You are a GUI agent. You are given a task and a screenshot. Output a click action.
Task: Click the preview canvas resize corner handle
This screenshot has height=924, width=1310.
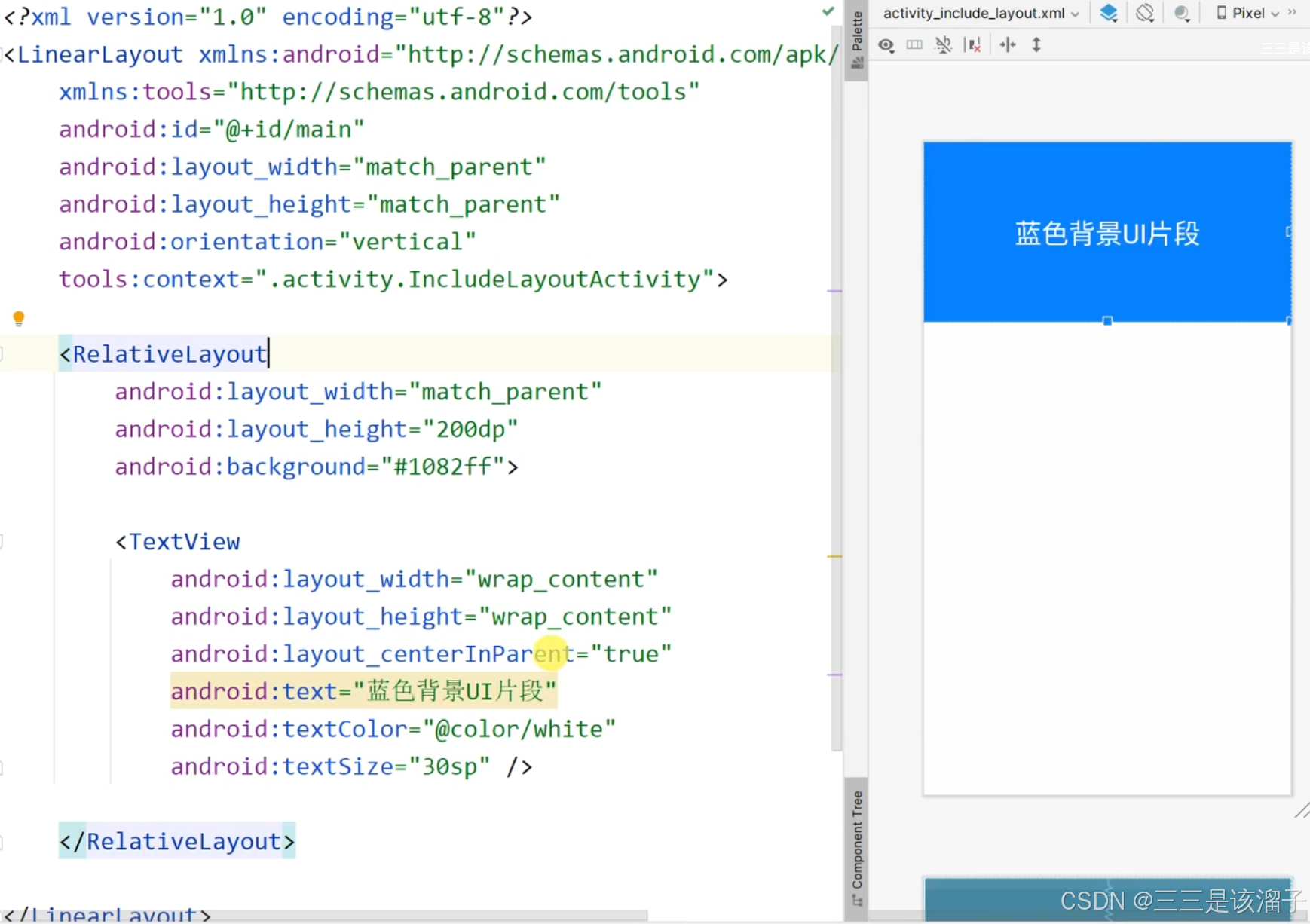click(1302, 811)
